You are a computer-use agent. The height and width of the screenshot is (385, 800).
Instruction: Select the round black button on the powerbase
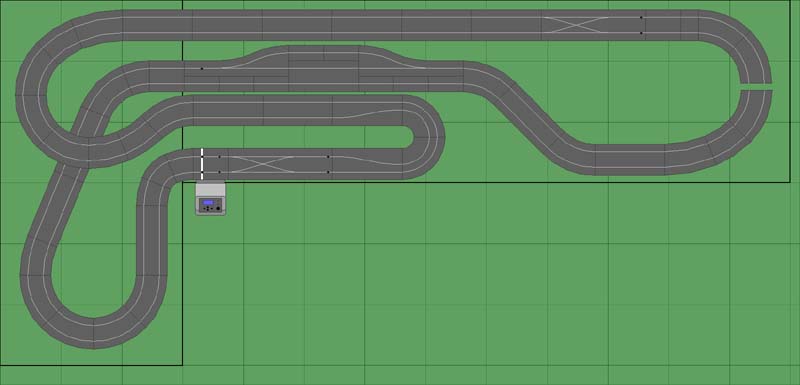(218, 209)
